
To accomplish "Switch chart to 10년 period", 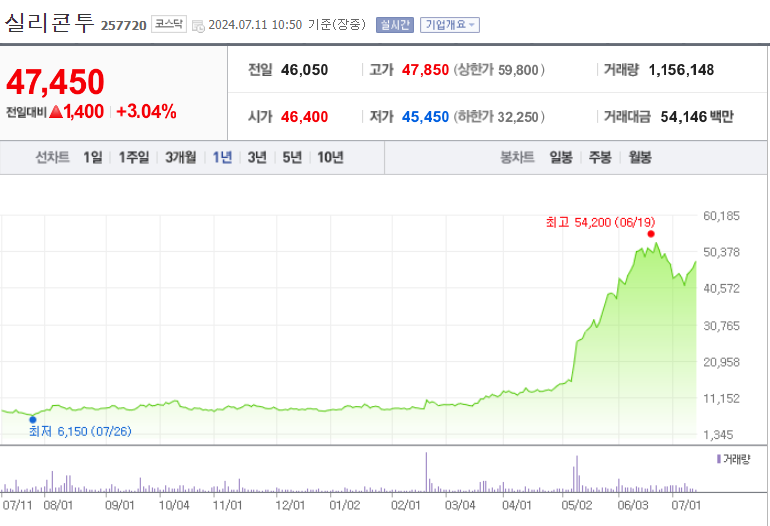I will tap(330, 157).
